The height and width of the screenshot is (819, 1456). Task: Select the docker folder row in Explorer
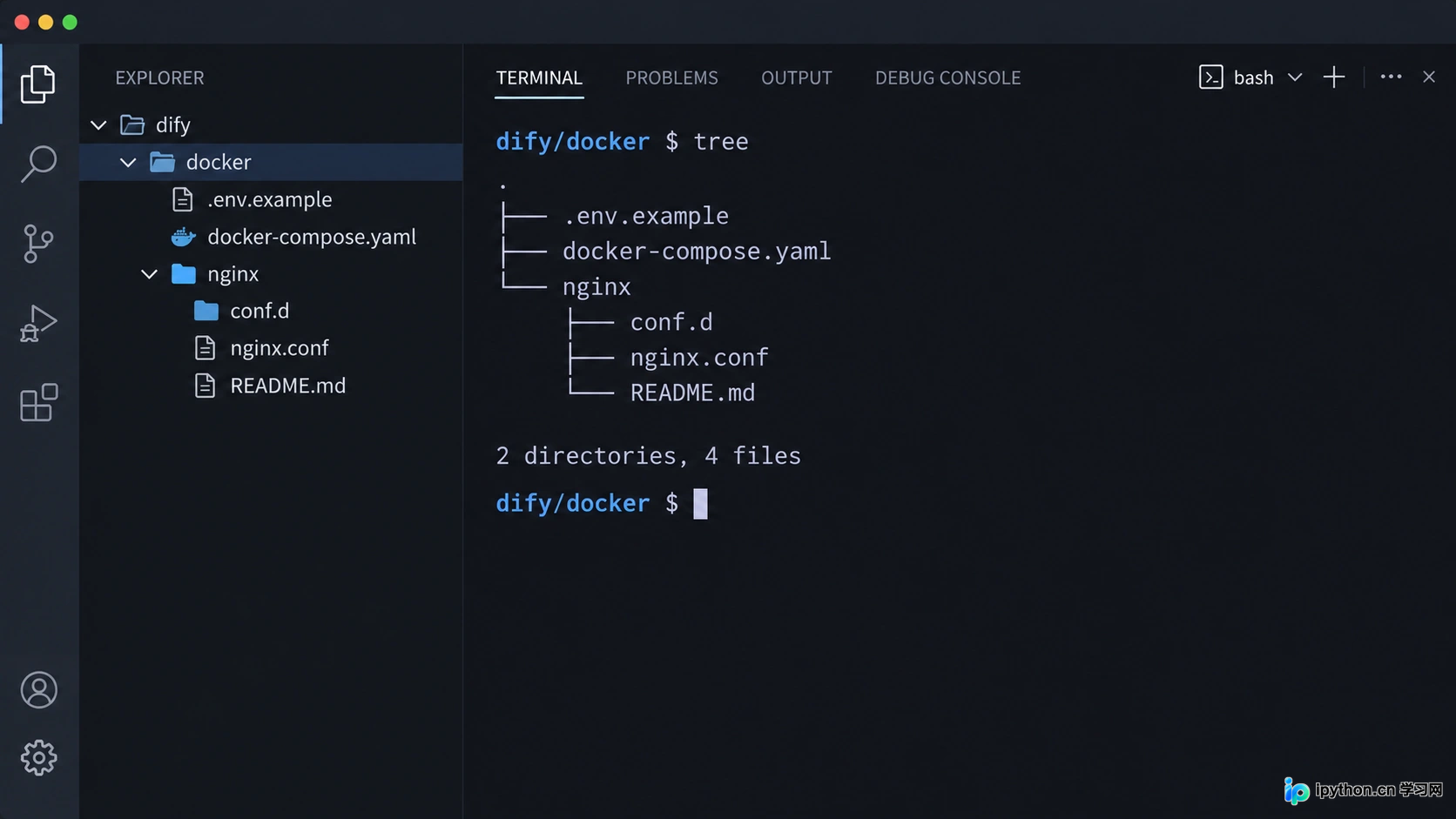click(x=271, y=162)
